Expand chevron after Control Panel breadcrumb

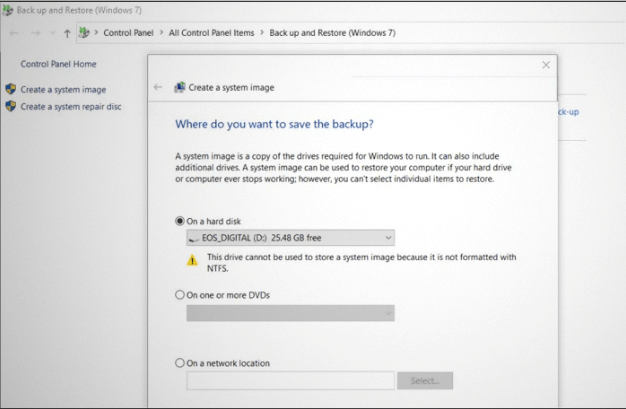[161, 32]
